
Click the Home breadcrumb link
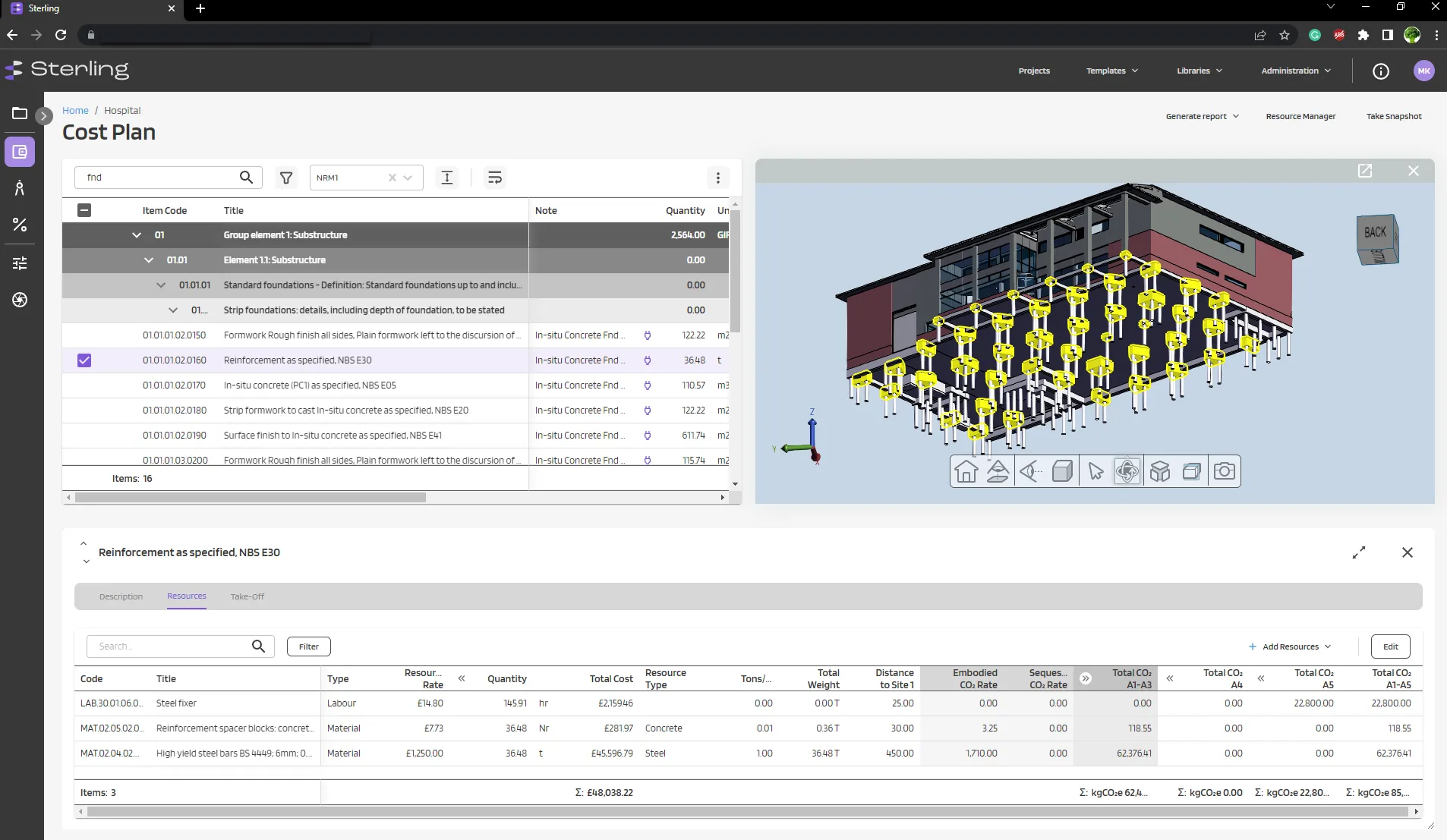pyautogui.click(x=75, y=110)
